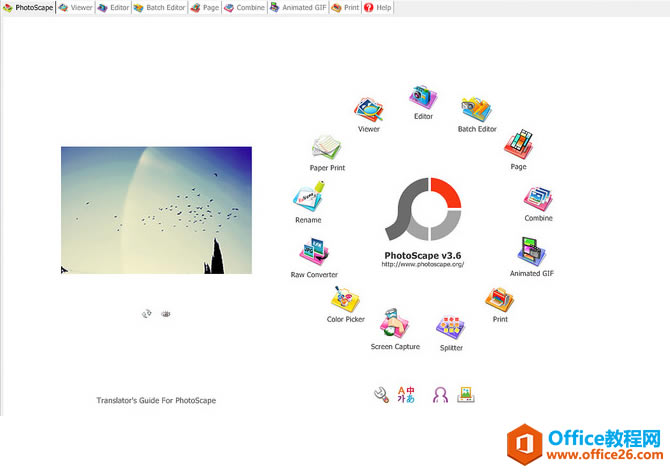The width and height of the screenshot is (670, 472).
Task: Switch to the Print tab
Action: pyautogui.click(x=346, y=8)
